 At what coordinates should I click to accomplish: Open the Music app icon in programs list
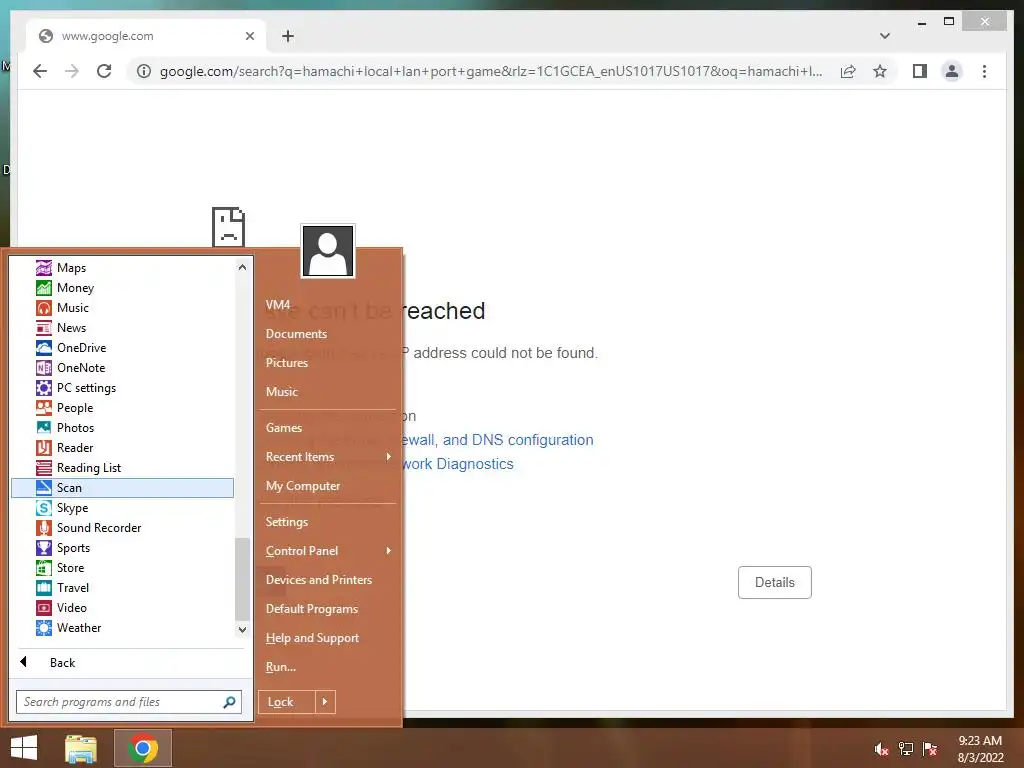pos(44,308)
